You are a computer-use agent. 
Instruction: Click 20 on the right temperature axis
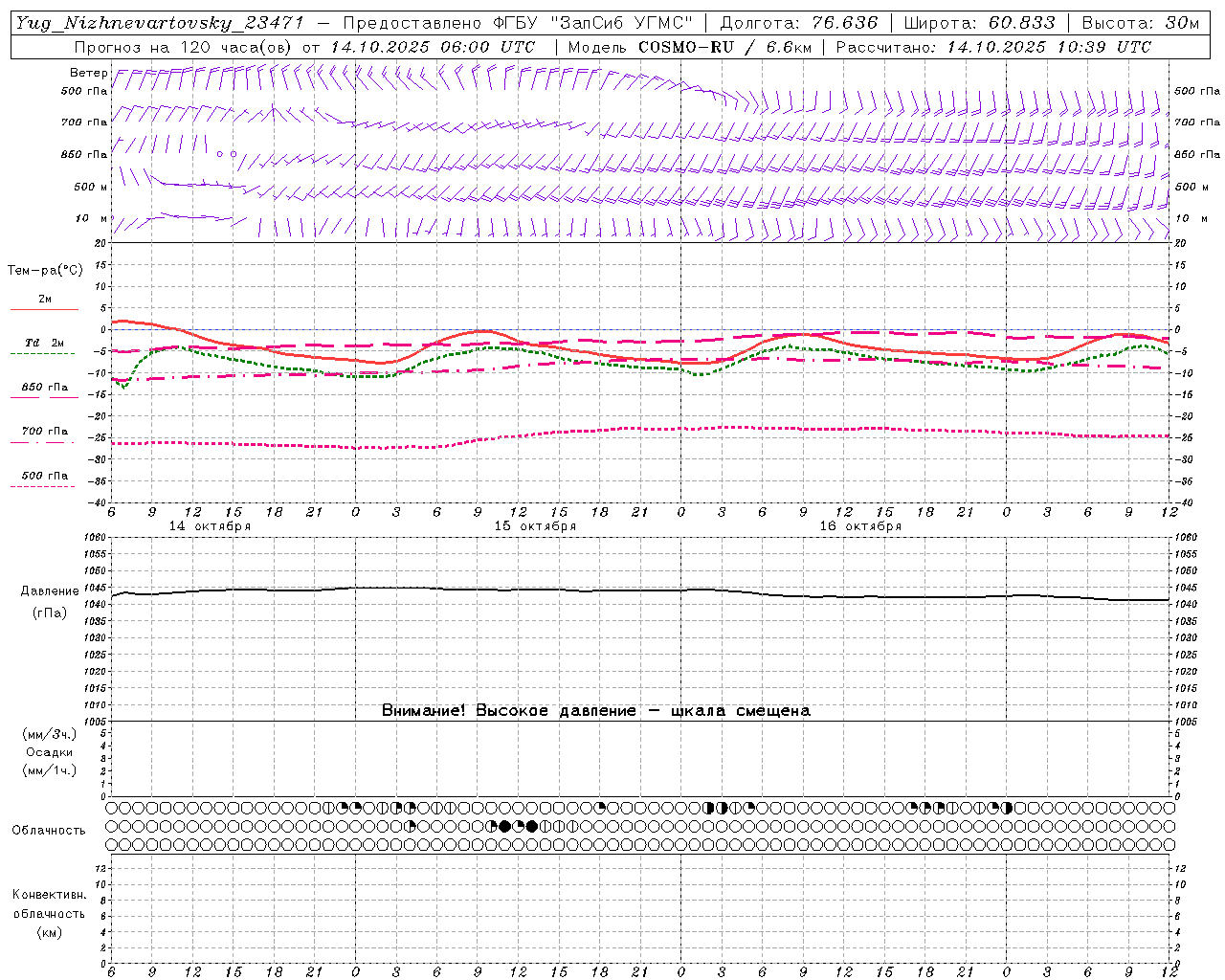(x=1180, y=243)
